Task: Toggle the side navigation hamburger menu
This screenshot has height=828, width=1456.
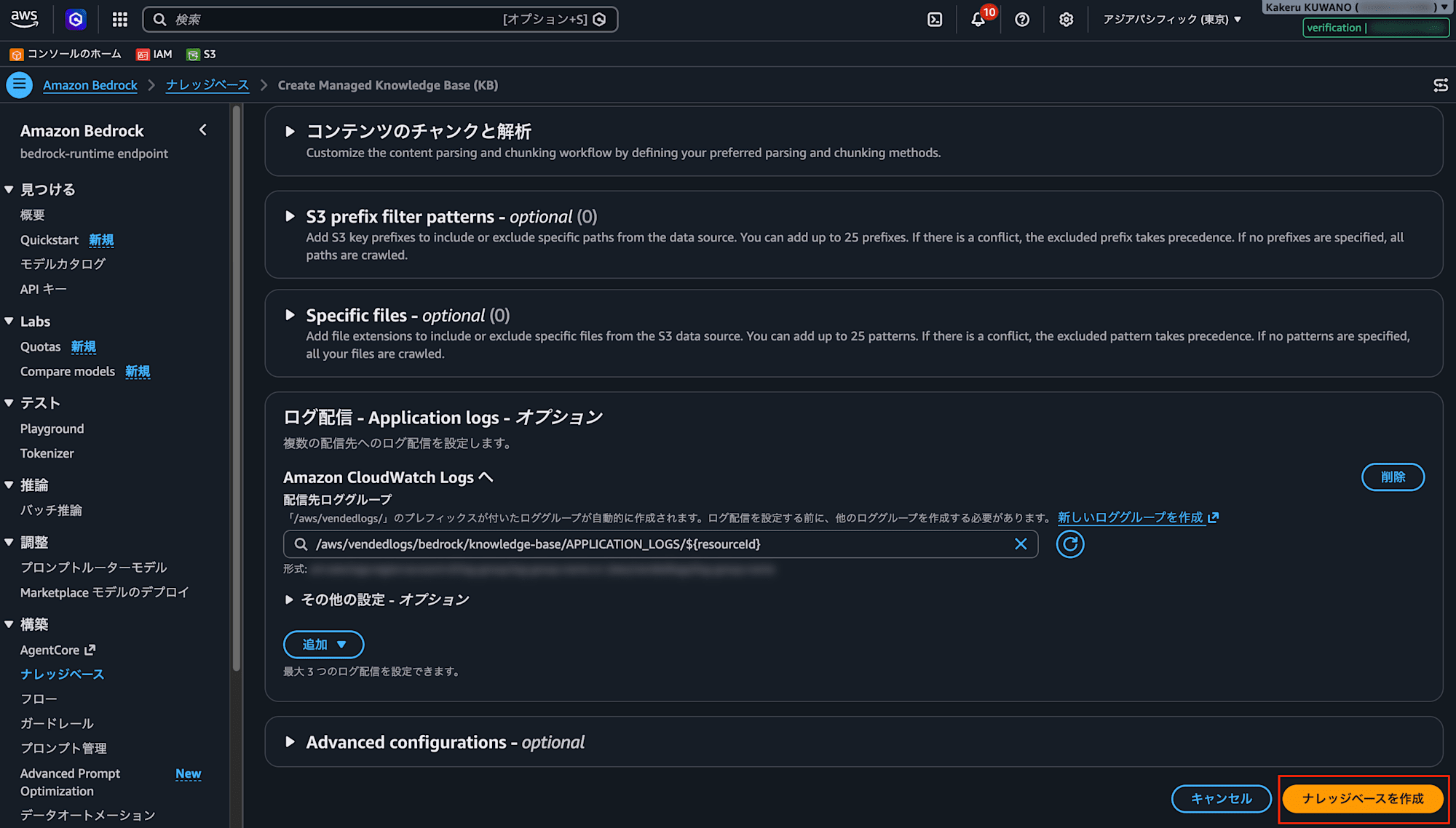Action: 20,85
